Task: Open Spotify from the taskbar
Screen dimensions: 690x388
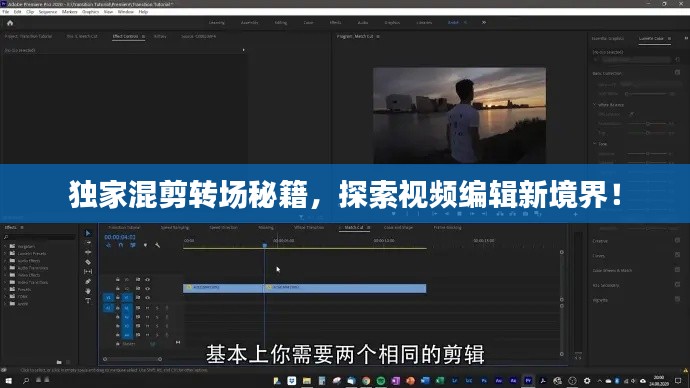Action: (x=381, y=381)
